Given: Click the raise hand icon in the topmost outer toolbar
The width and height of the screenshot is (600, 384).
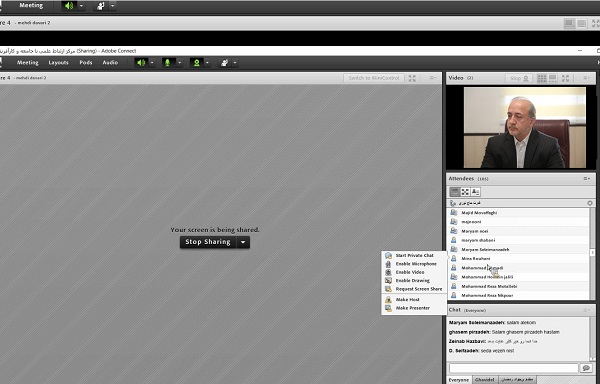Looking at the screenshot, I should tap(101, 6).
